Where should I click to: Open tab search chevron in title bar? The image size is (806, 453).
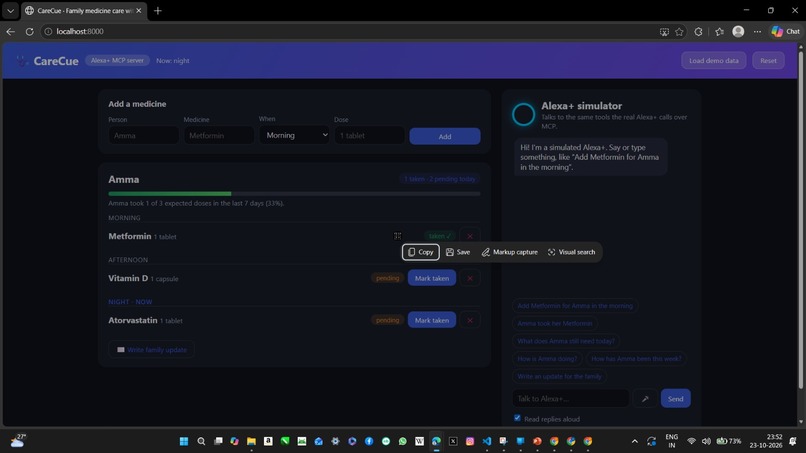coord(10,10)
